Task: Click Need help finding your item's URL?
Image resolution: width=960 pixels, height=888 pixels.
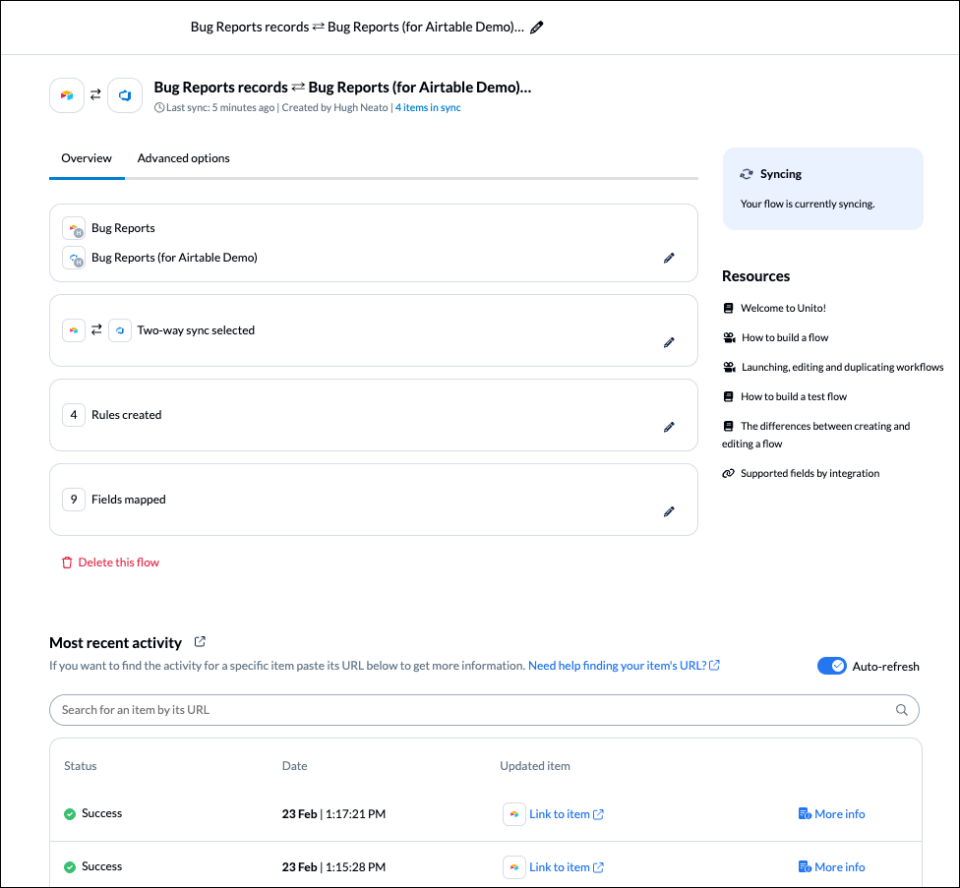Action: pos(618,664)
